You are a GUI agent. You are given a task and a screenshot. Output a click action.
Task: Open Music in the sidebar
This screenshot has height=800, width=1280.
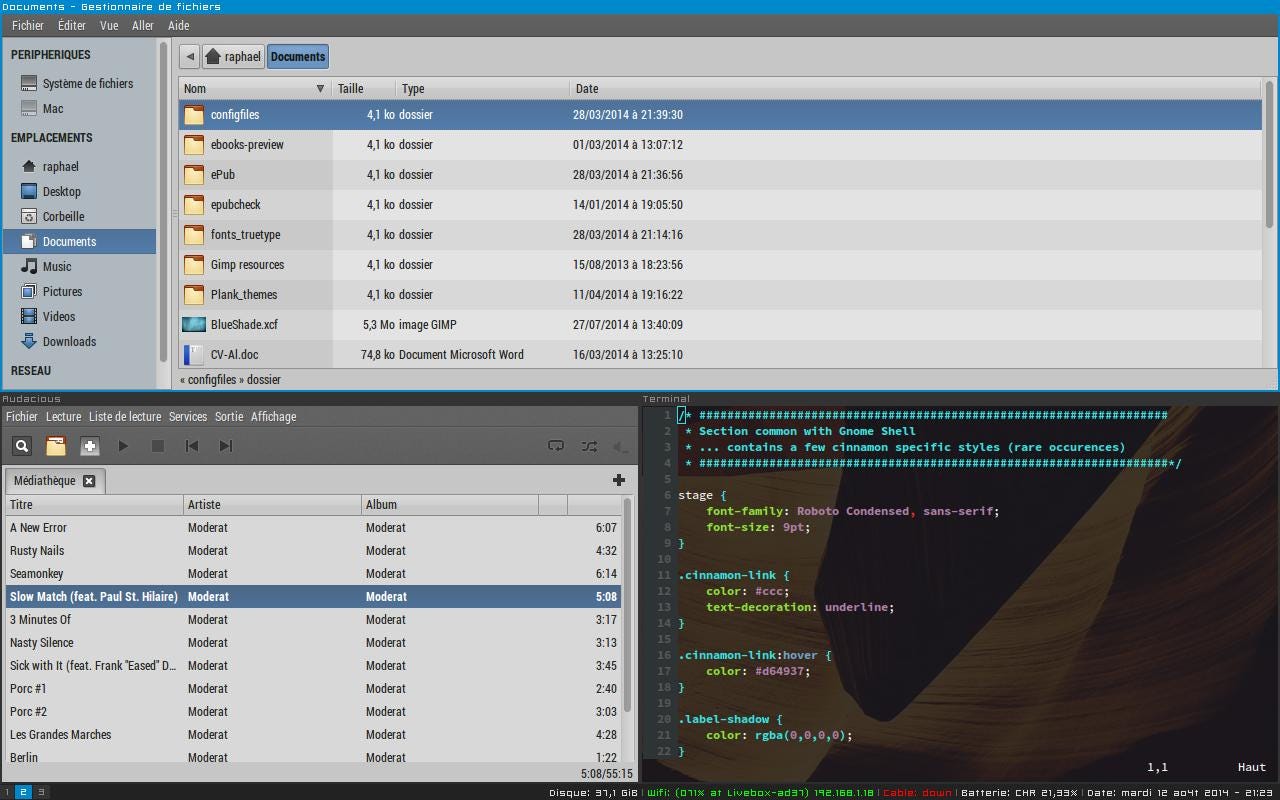(79, 267)
